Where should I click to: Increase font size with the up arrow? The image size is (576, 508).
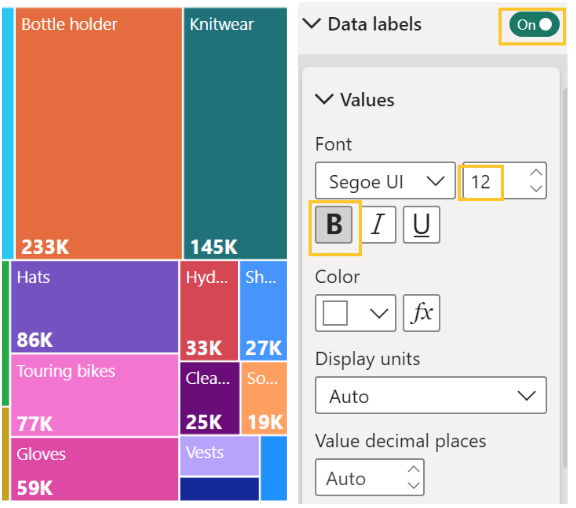pos(536,173)
